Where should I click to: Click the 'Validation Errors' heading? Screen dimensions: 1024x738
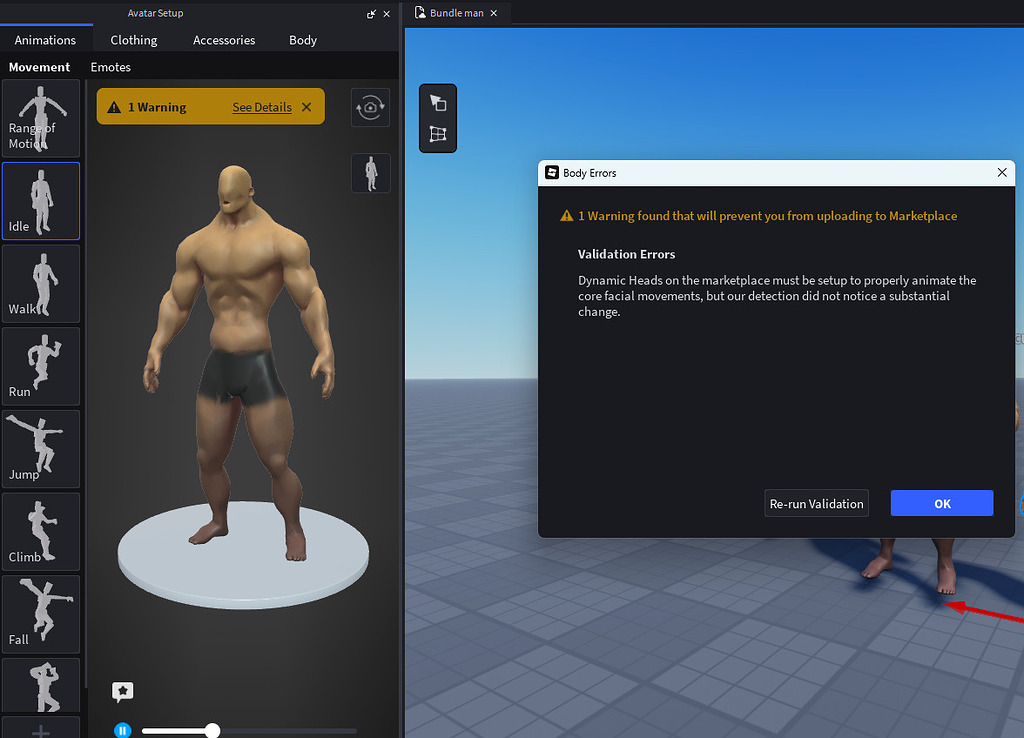[626, 254]
